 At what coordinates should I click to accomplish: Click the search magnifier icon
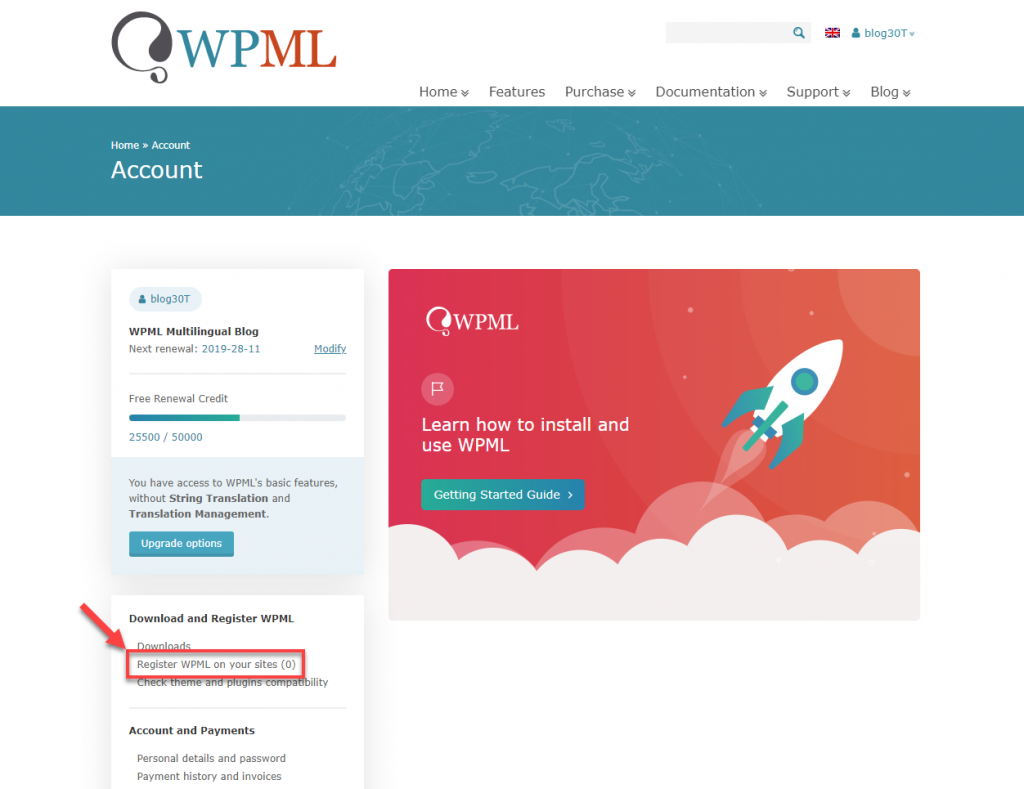pyautogui.click(x=799, y=33)
